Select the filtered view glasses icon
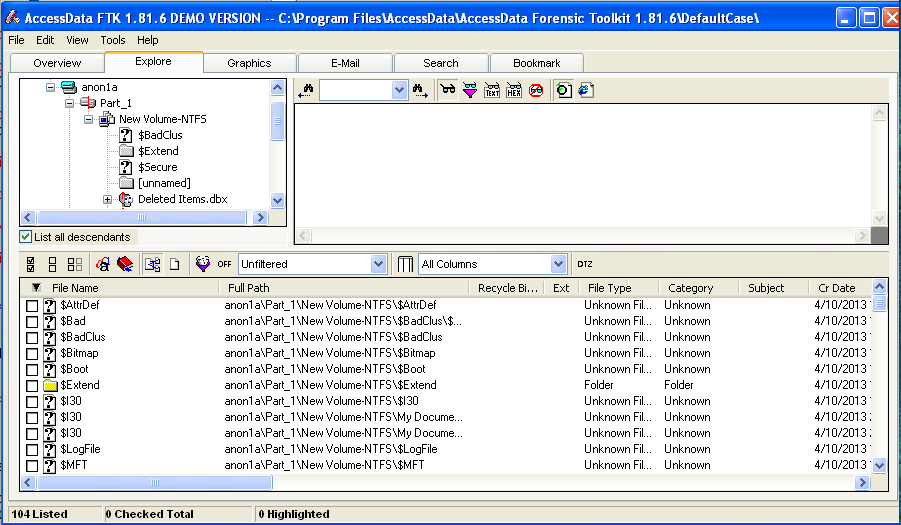This screenshot has width=901, height=525. pyautogui.click(x=470, y=90)
